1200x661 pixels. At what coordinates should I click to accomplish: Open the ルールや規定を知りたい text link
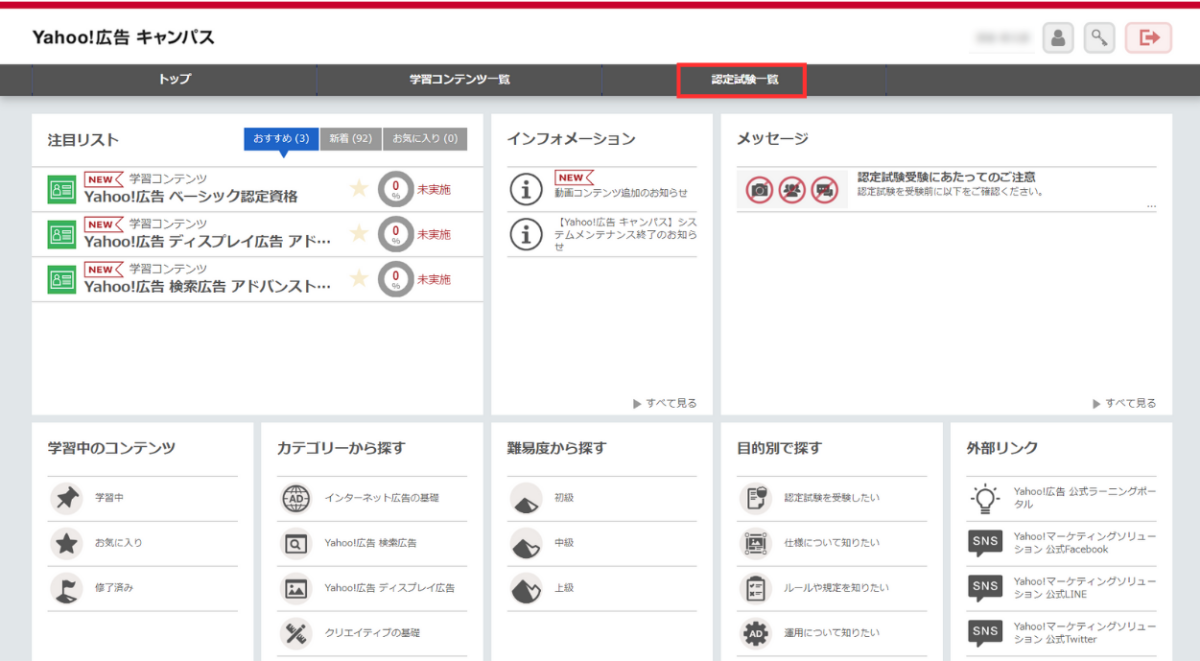click(x=837, y=588)
